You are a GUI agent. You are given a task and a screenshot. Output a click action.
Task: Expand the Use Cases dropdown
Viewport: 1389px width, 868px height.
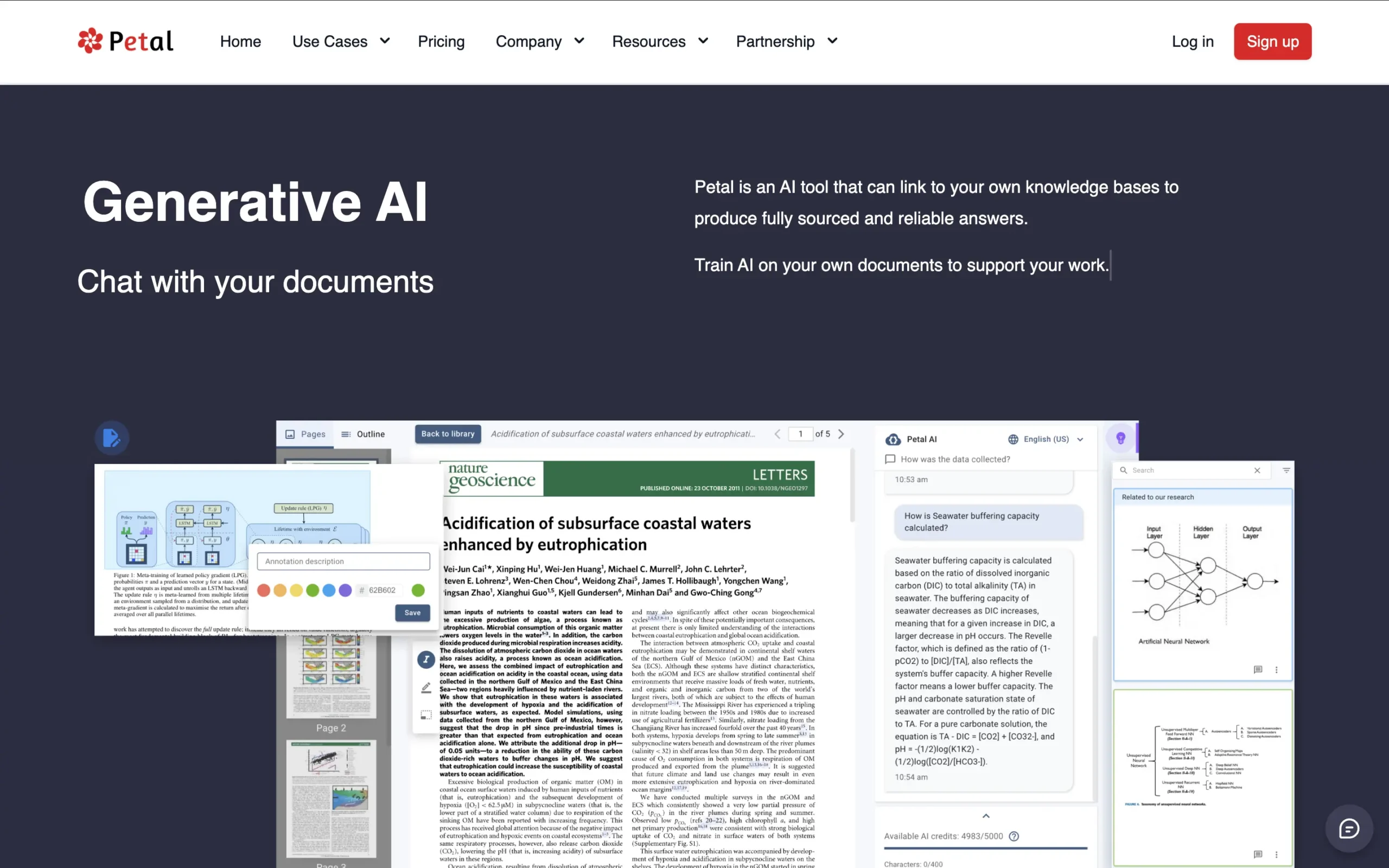(341, 41)
